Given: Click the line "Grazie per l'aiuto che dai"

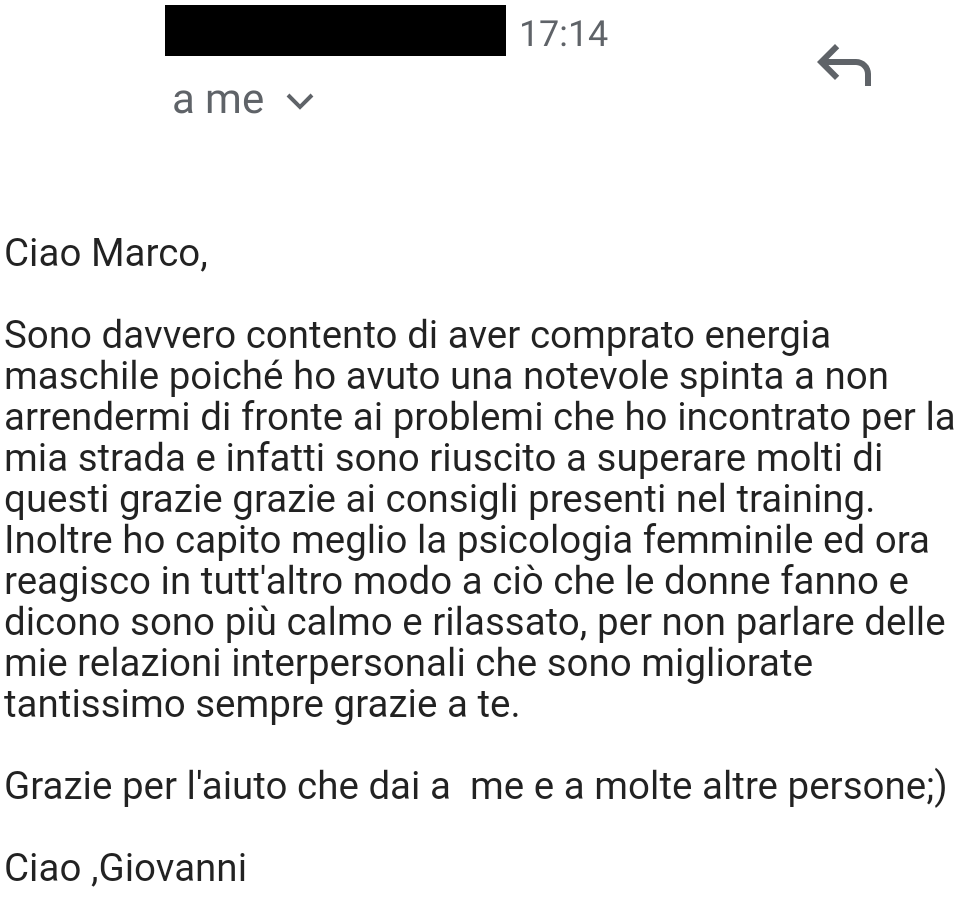Looking at the screenshot, I should (x=227, y=786).
